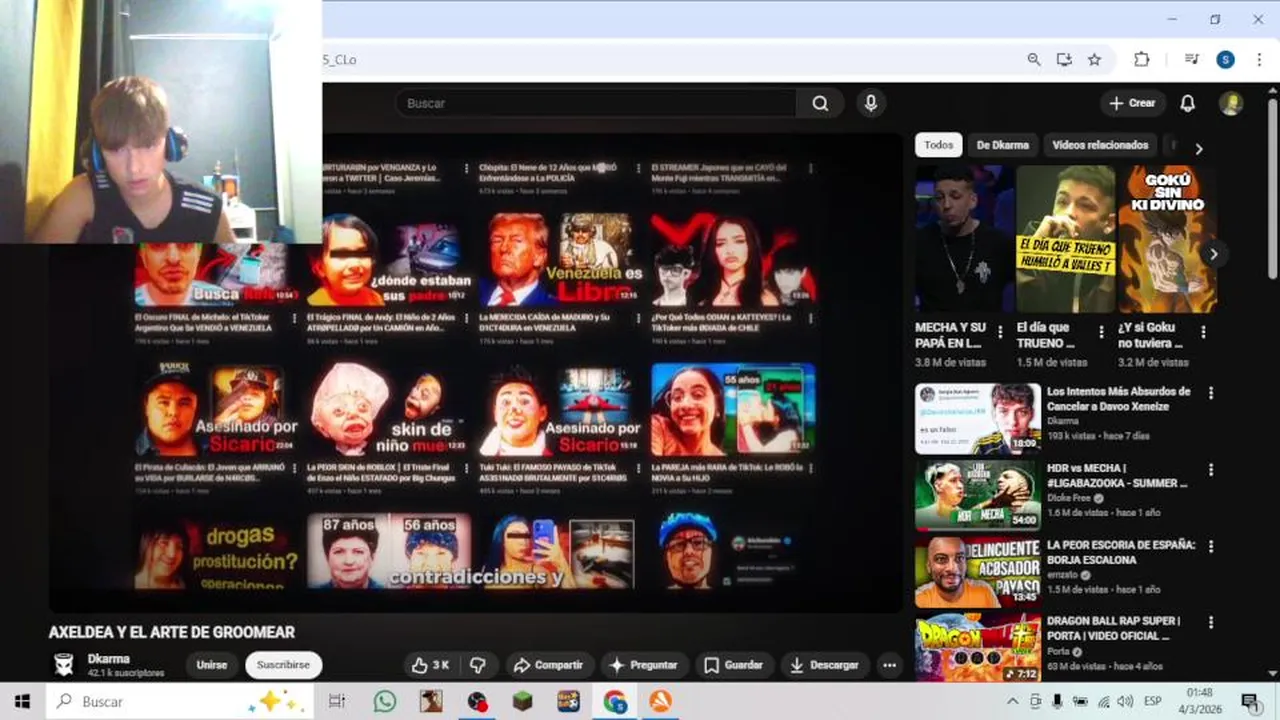Open options for LA PEOR ESCORIA DE ESPAÑA video
The width and height of the screenshot is (1280, 720).
[x=1210, y=547]
